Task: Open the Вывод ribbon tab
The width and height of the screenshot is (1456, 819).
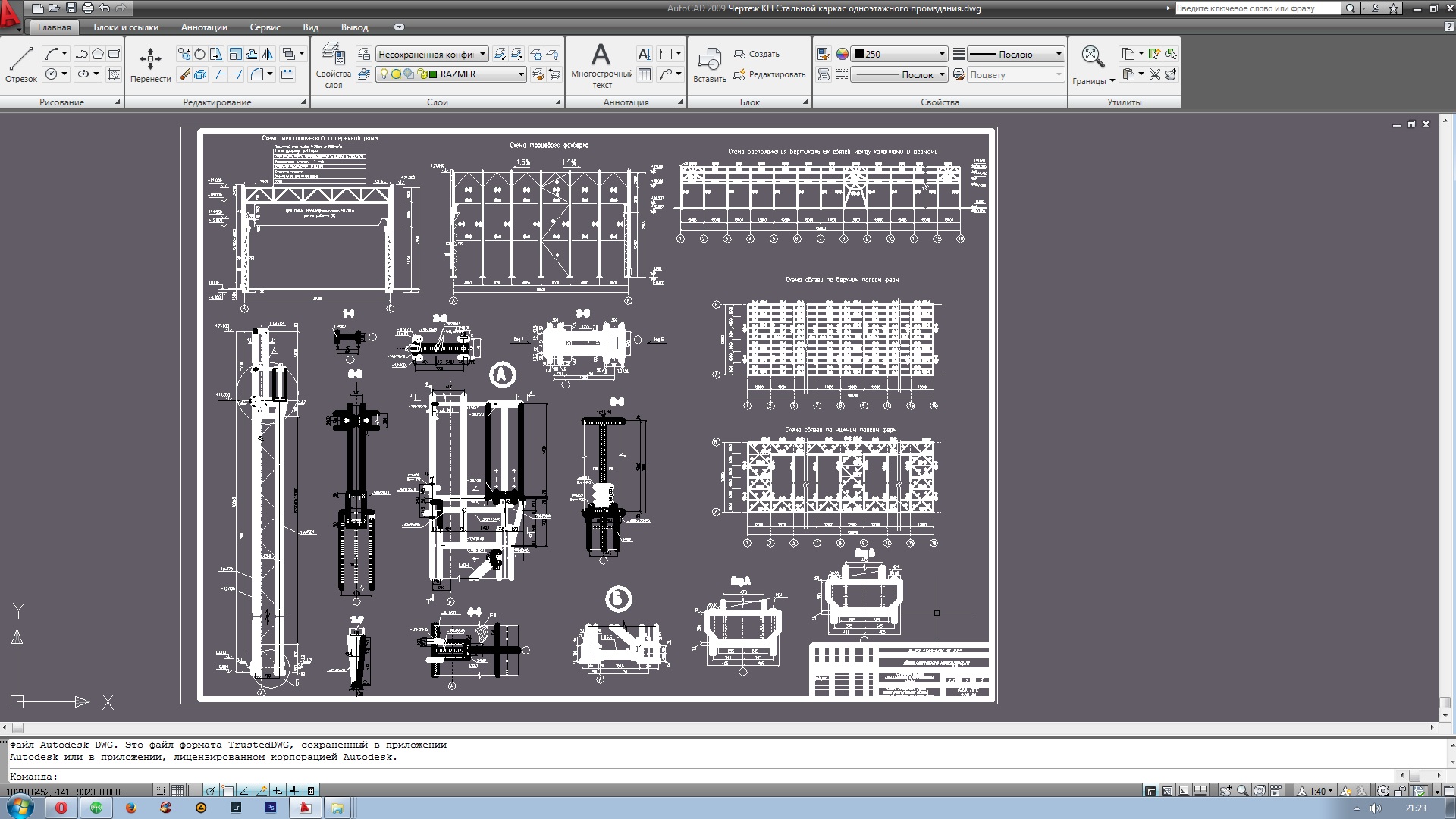Action: 355,27
